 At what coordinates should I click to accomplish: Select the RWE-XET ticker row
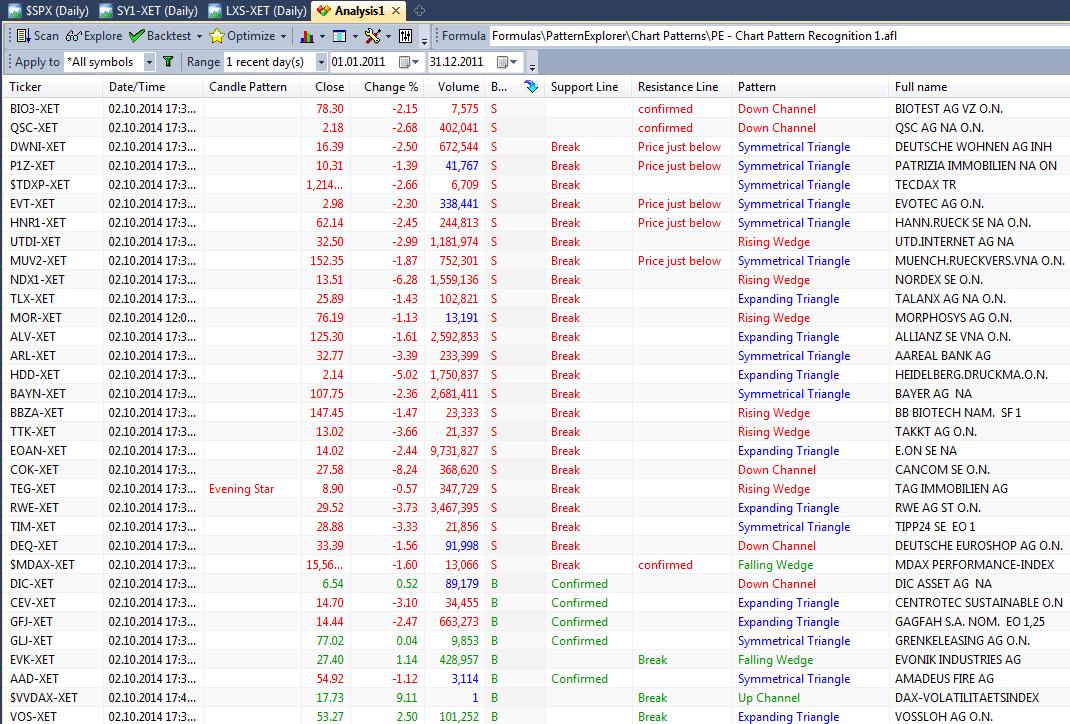(x=535, y=508)
